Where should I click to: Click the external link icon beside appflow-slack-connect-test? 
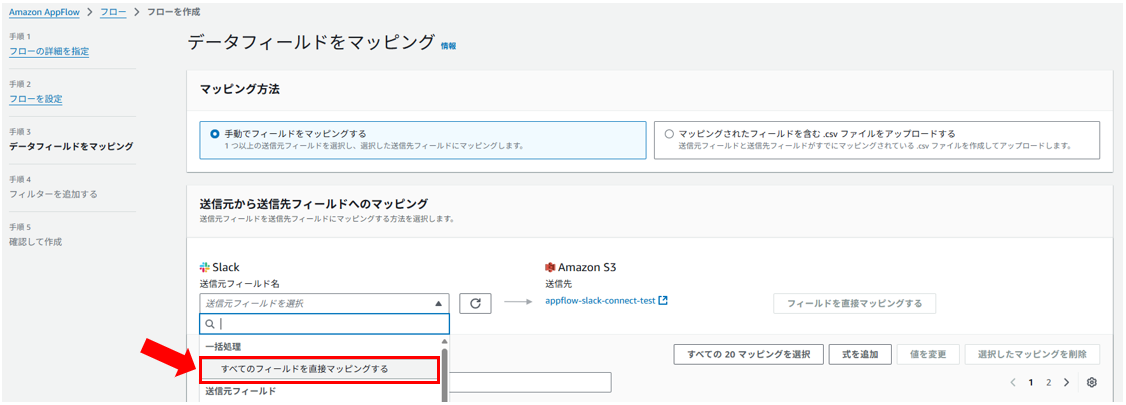(x=664, y=301)
